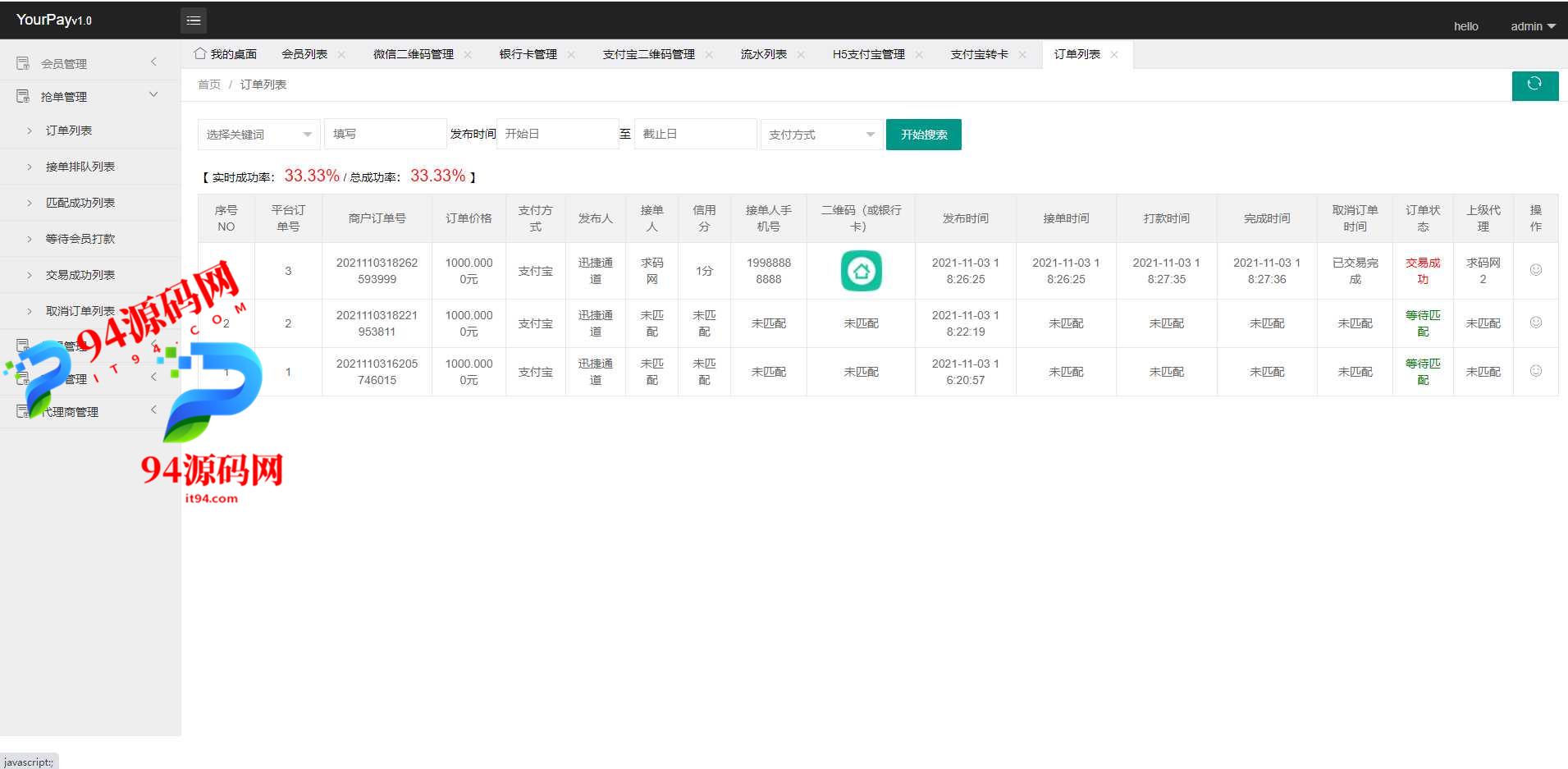Open 匹配成功列表 in the sidebar
Image resolution: width=1568 pixels, height=769 pixels.
(80, 203)
